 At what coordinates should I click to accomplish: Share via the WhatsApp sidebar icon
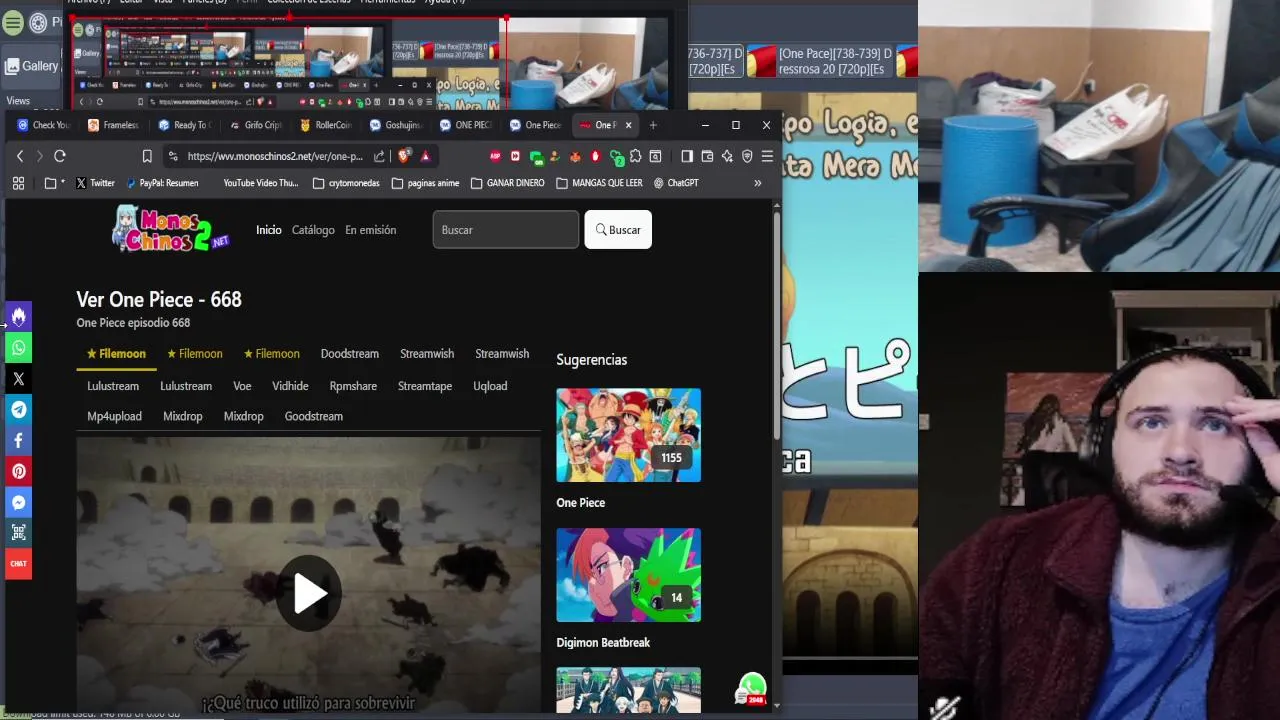click(x=18, y=348)
